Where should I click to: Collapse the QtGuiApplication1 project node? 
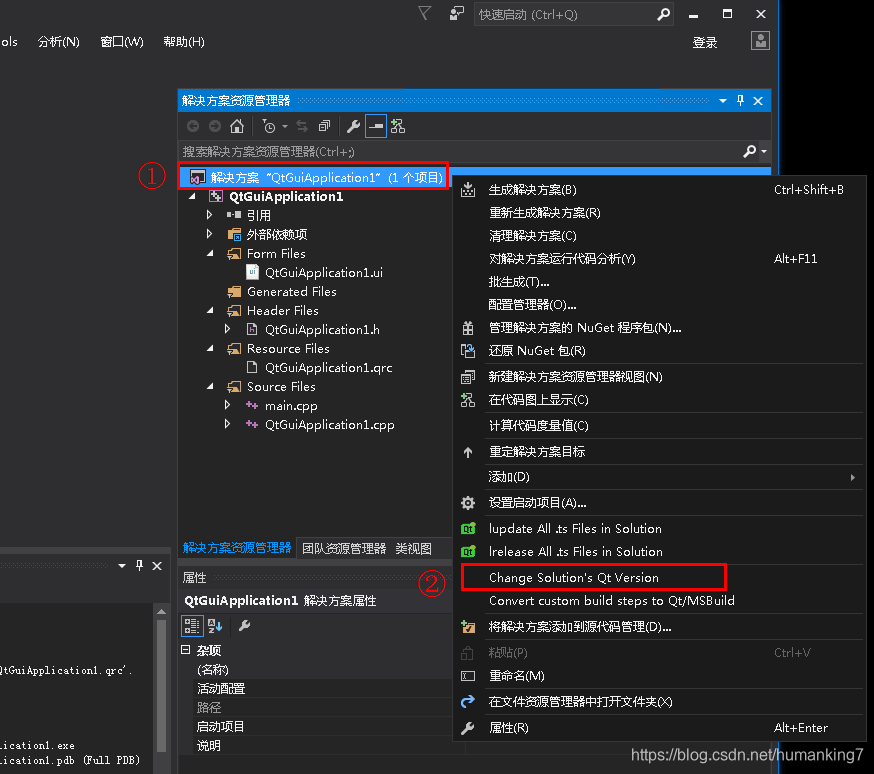[192, 196]
